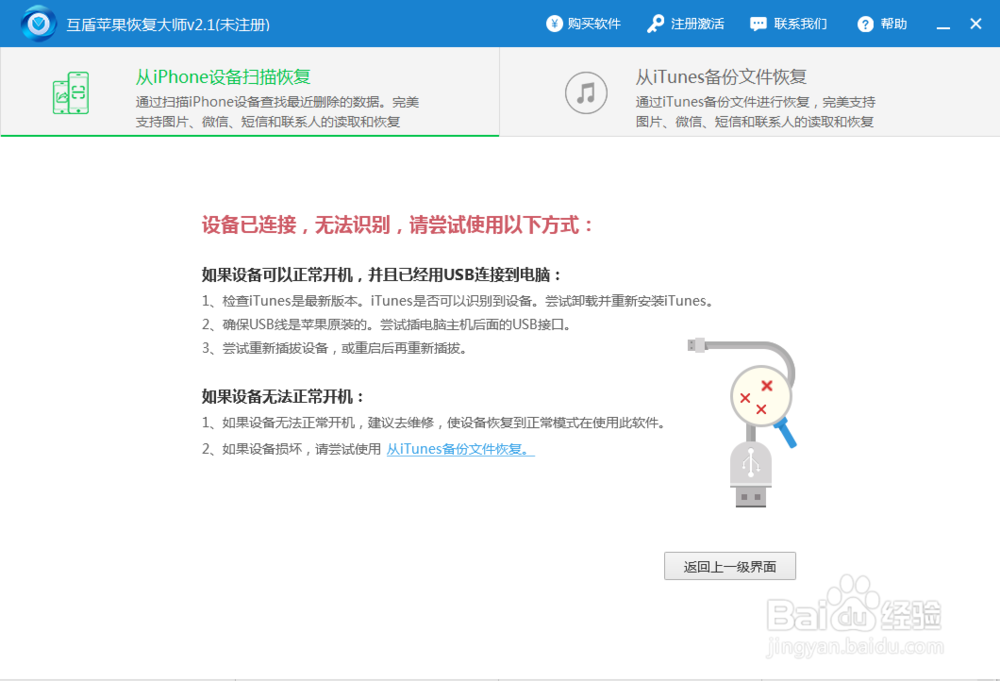Click the USB cable error illustration
The width and height of the screenshot is (1000, 681).
pos(743,422)
